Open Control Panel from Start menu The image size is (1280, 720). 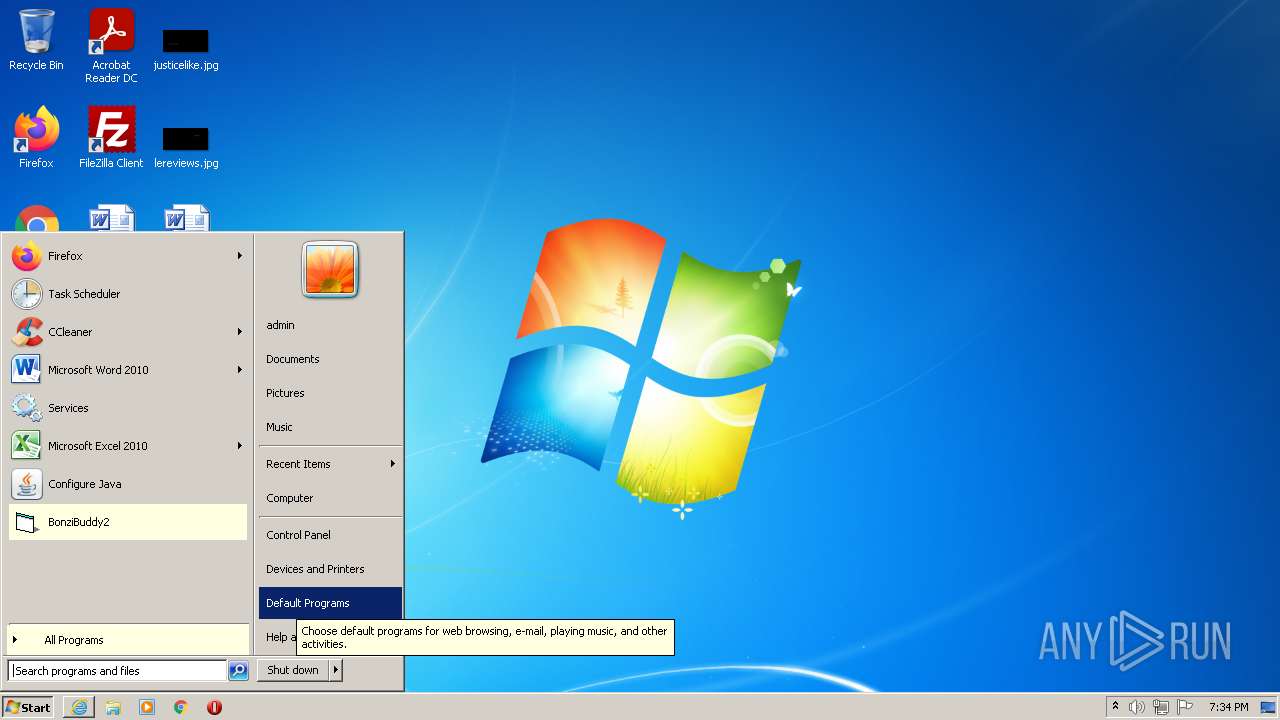(x=330, y=535)
